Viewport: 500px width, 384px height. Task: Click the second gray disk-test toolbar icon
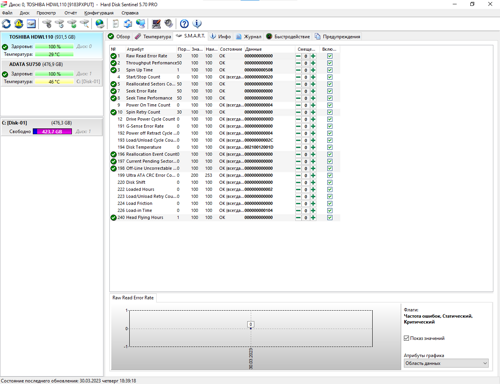pyautogui.click(x=60, y=24)
